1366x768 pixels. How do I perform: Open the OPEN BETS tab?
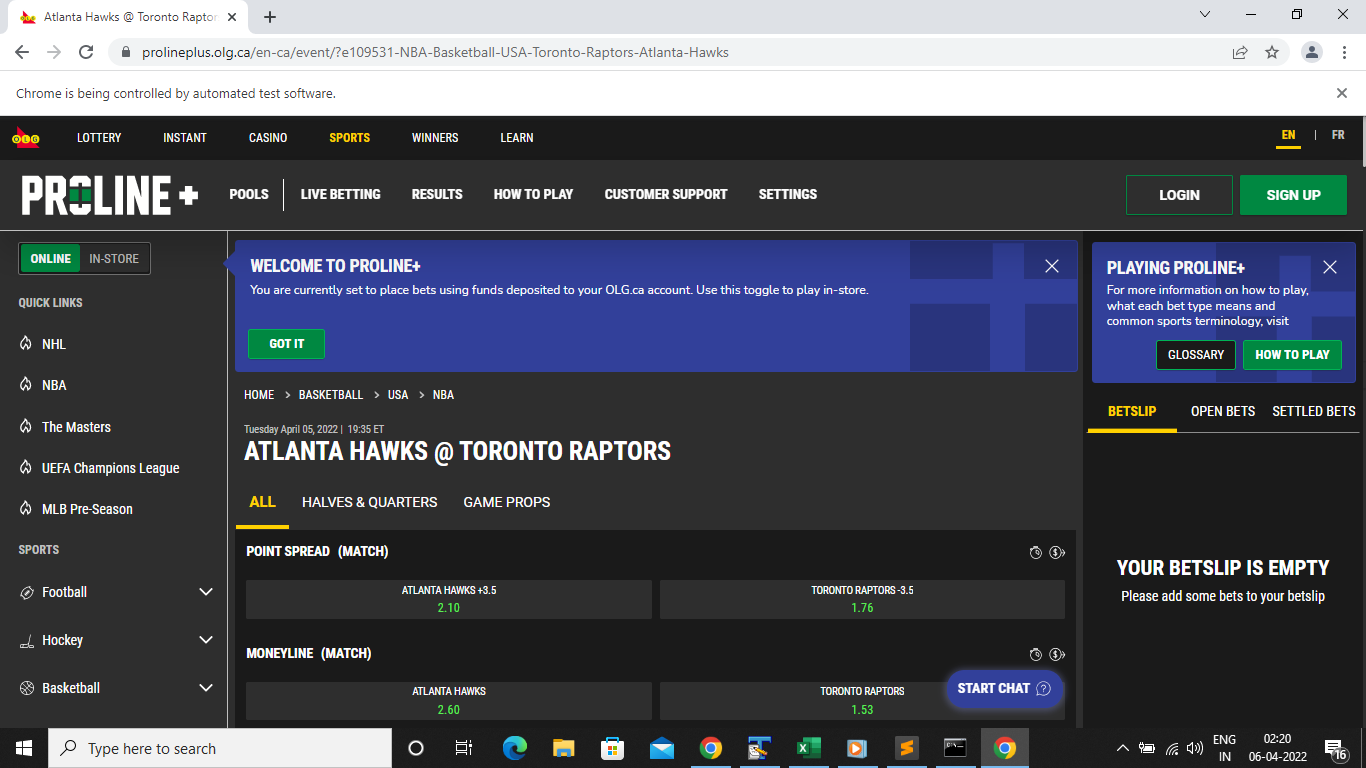1223,411
